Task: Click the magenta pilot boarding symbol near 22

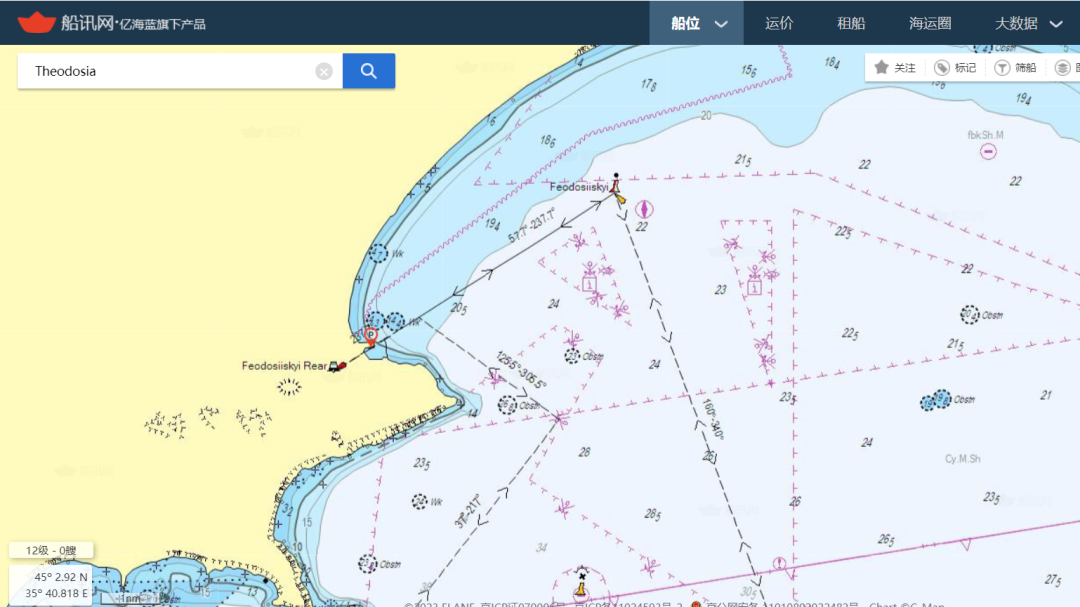Action: pos(643,209)
